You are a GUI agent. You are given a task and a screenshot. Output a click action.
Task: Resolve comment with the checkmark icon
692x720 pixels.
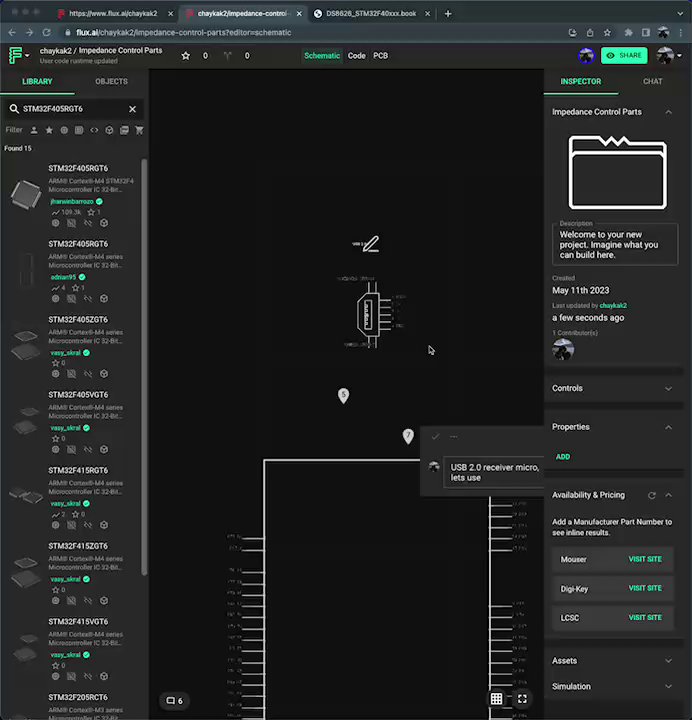(435, 437)
